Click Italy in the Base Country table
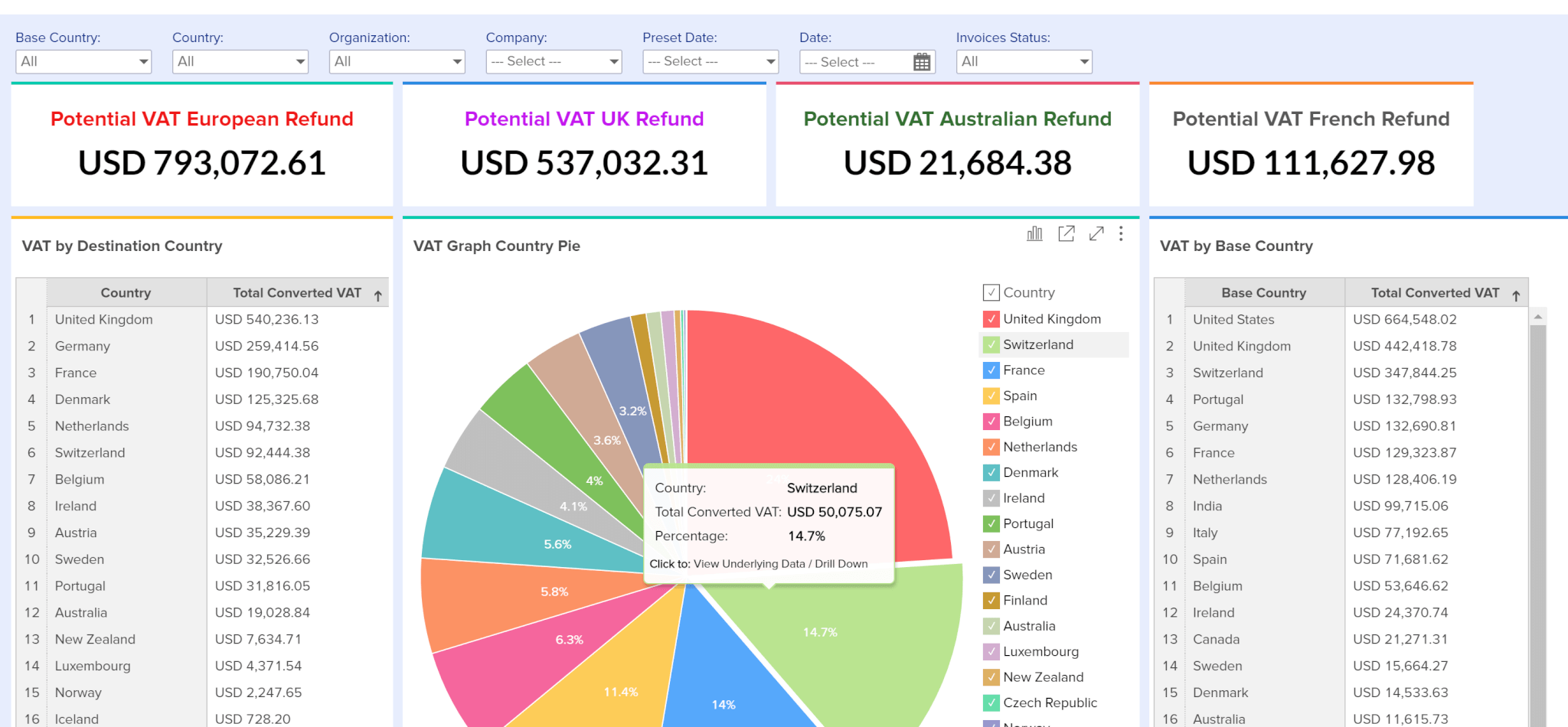 coord(1205,533)
